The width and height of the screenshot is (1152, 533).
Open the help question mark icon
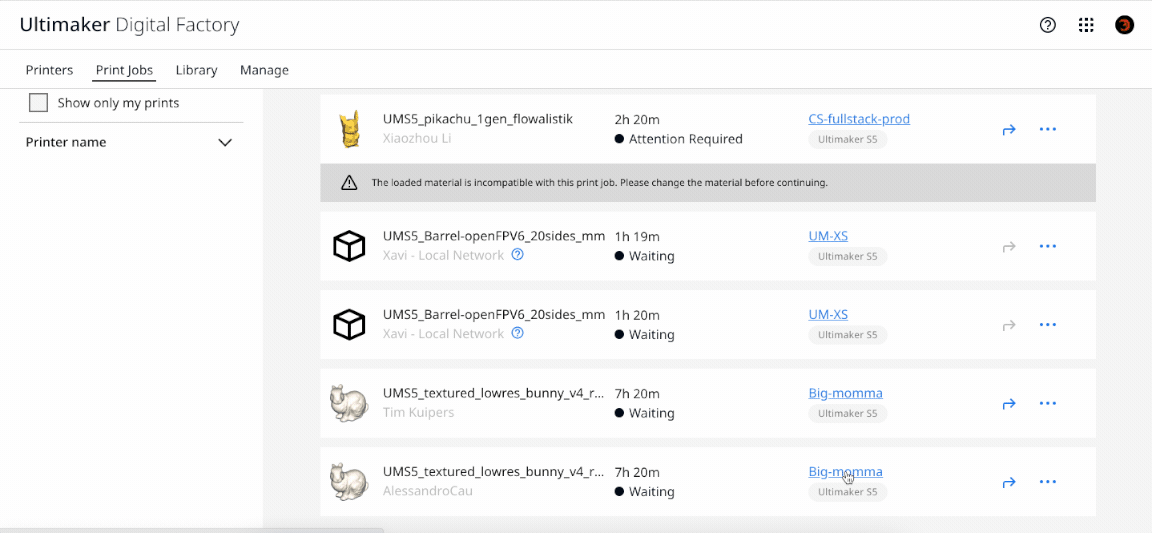pyautogui.click(x=1047, y=25)
